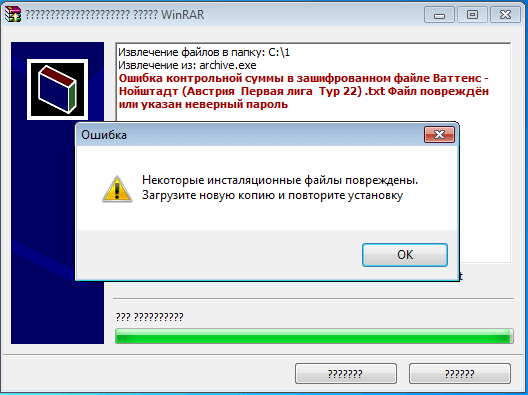Click the right bottom button with six question marks
The image size is (528, 395).
[x=460, y=373]
